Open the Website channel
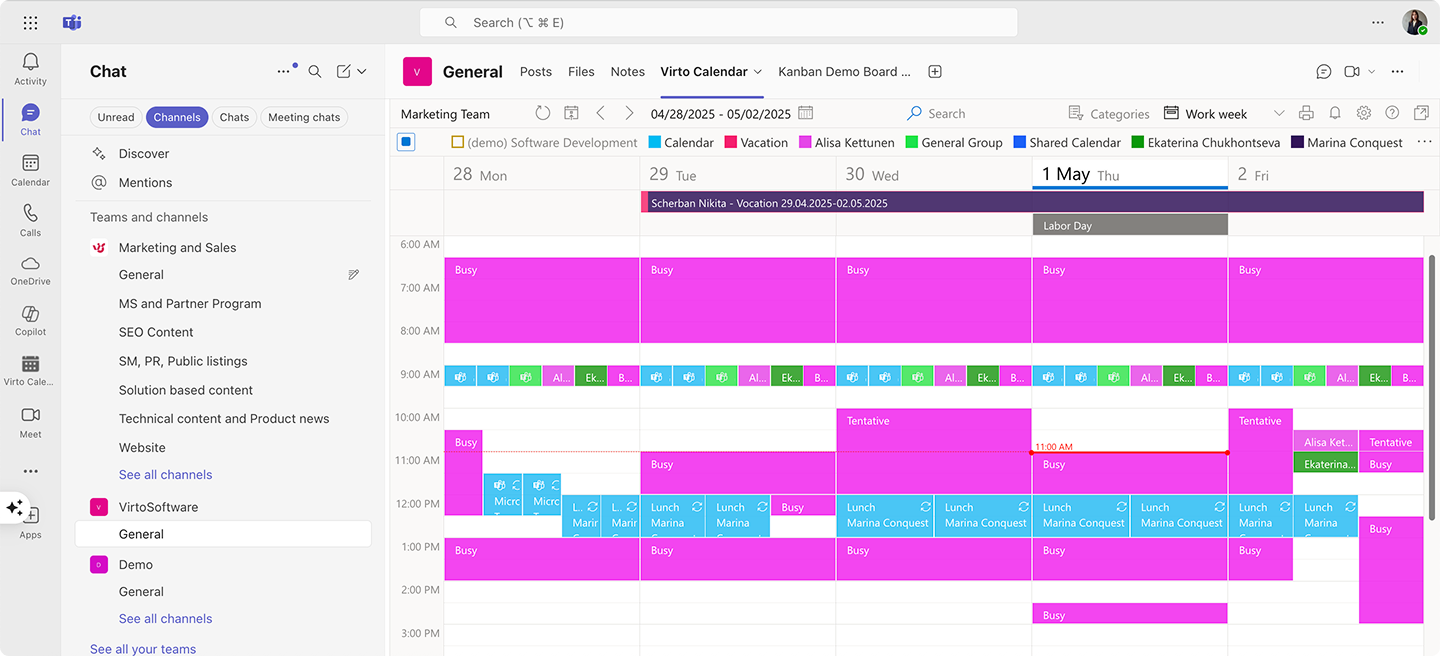 tap(142, 447)
